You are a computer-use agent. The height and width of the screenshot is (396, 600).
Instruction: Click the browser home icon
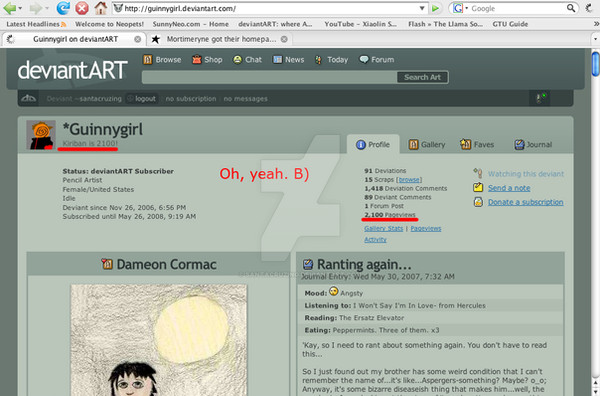pos(101,8)
